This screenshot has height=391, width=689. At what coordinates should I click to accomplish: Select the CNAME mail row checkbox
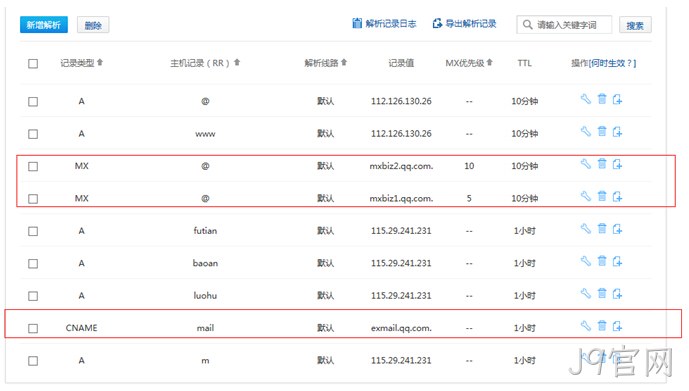point(33,328)
